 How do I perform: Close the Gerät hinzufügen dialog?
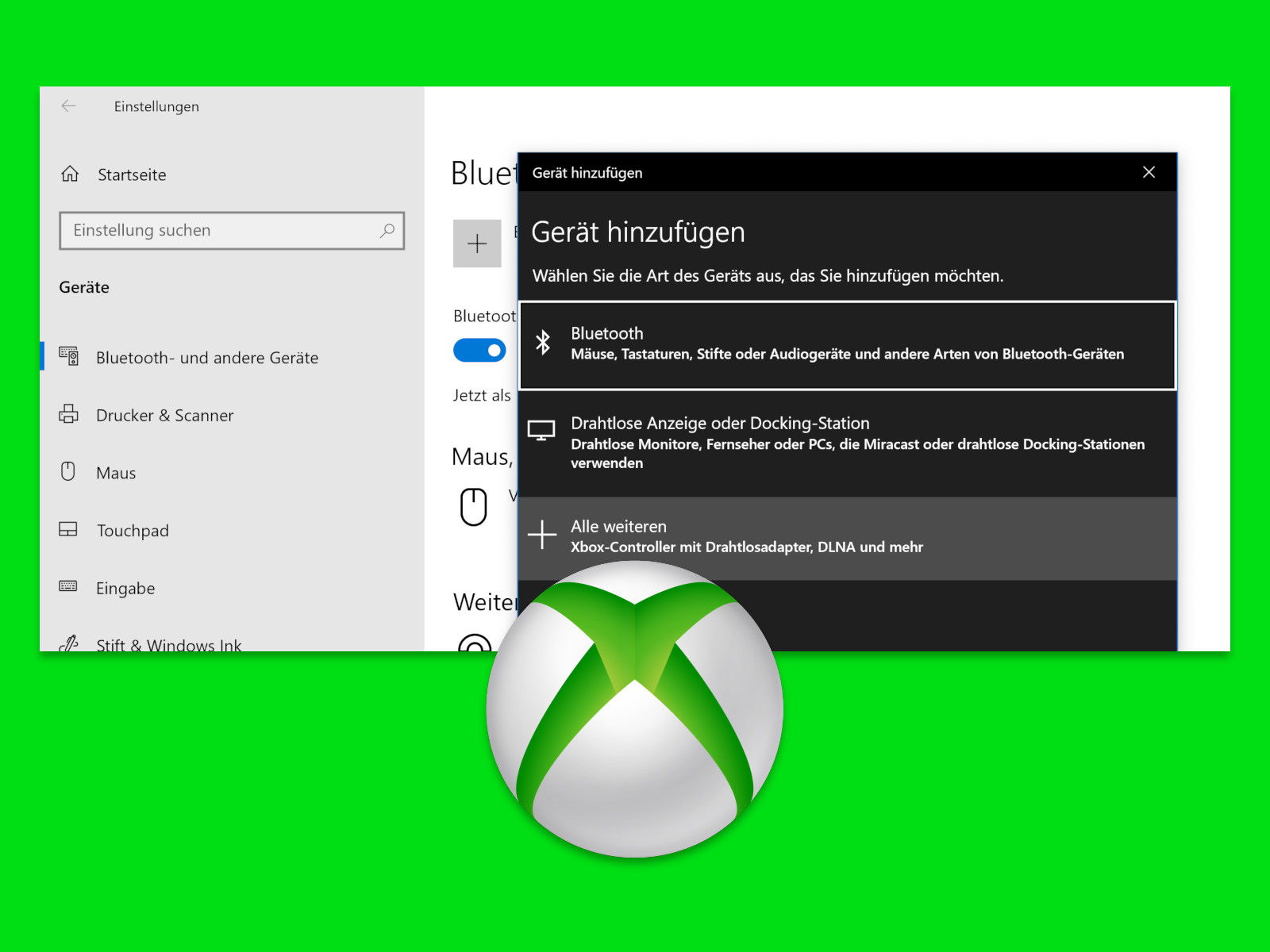[1149, 172]
